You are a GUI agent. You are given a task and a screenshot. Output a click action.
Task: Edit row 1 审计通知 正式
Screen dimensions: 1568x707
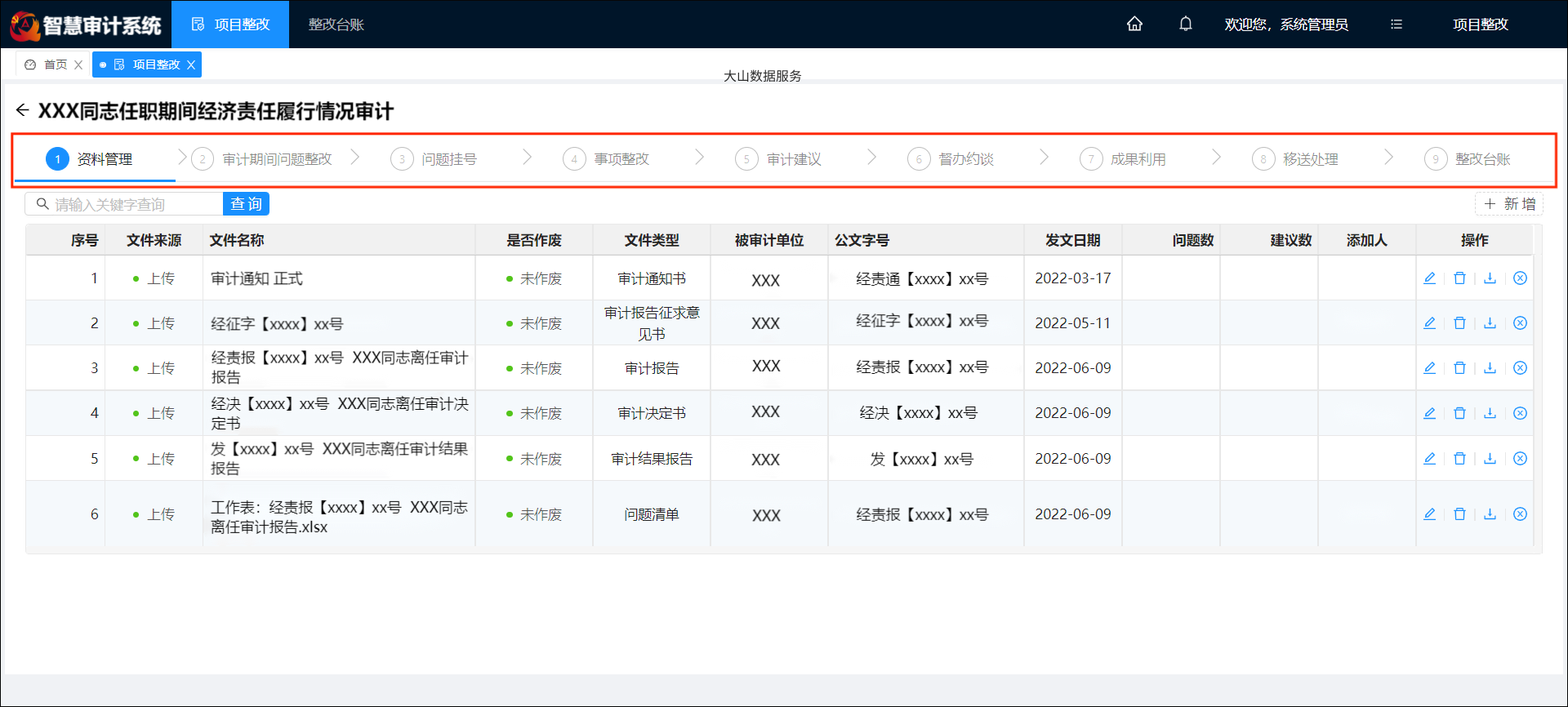[x=1430, y=278]
